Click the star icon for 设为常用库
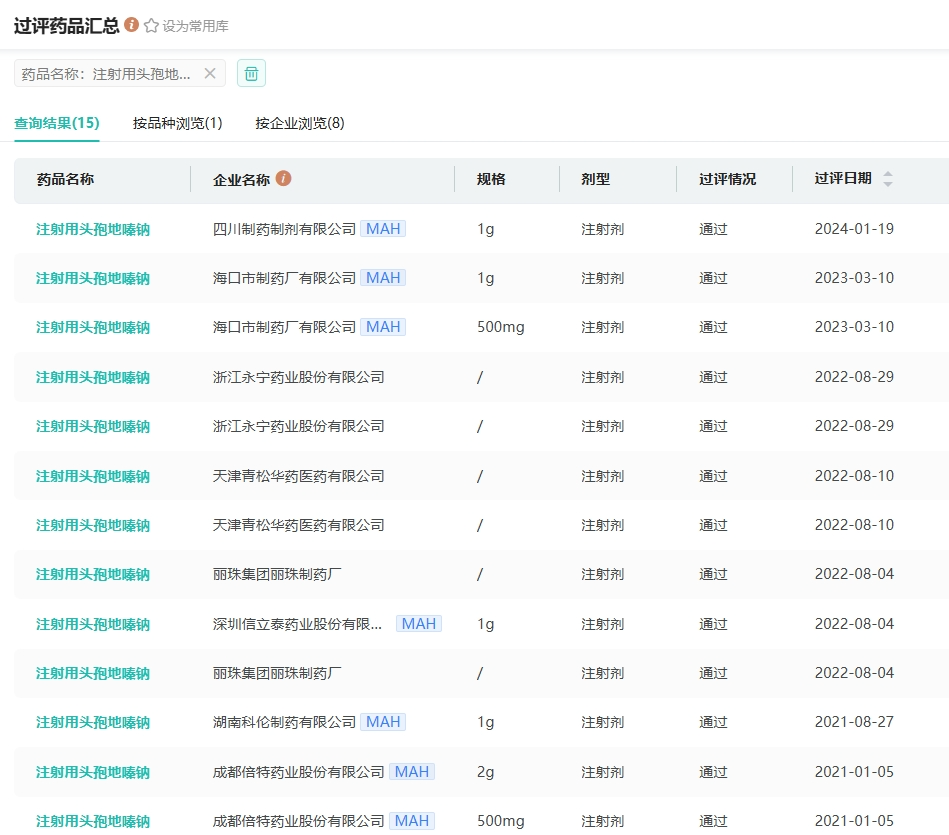The width and height of the screenshot is (949, 835). coord(152,26)
